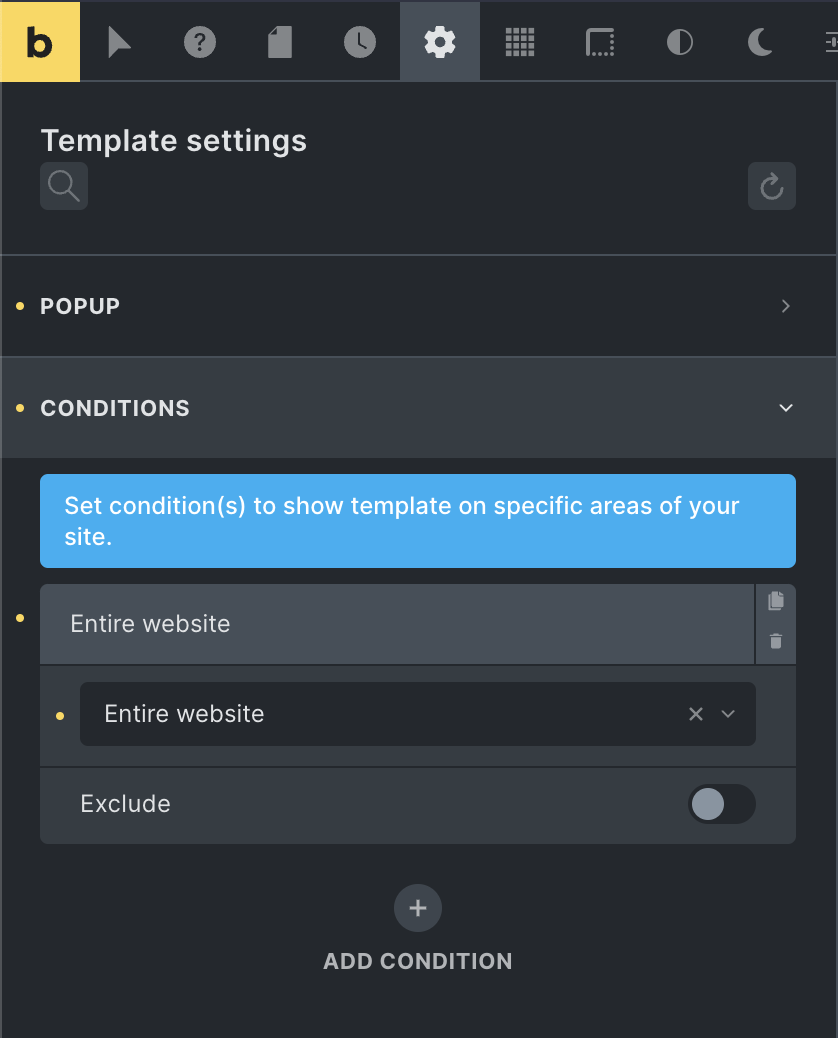Click the Add Condition plus button
838x1038 pixels.
[418, 908]
